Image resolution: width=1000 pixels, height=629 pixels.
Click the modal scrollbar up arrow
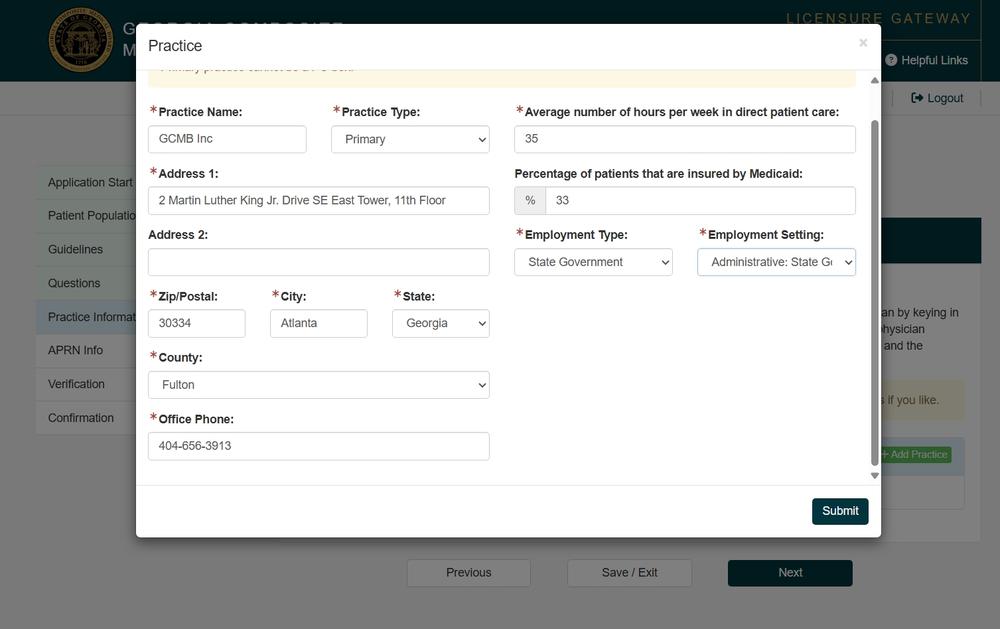(x=875, y=80)
